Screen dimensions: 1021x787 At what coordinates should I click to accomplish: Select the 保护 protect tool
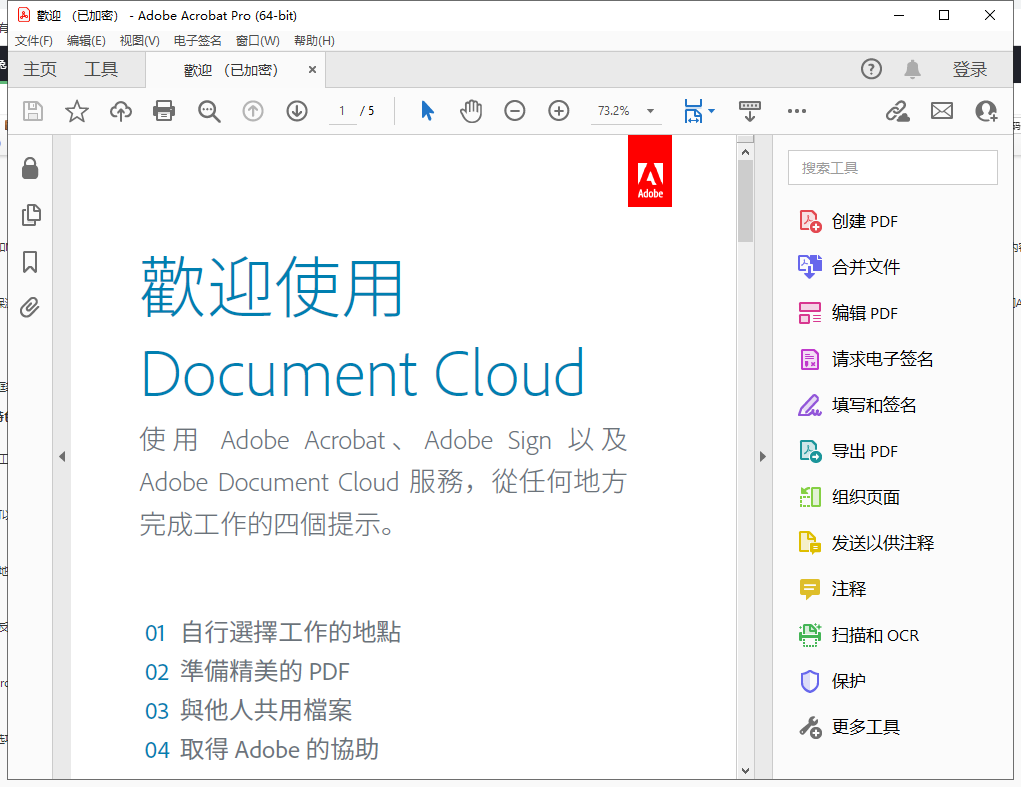[x=832, y=681]
